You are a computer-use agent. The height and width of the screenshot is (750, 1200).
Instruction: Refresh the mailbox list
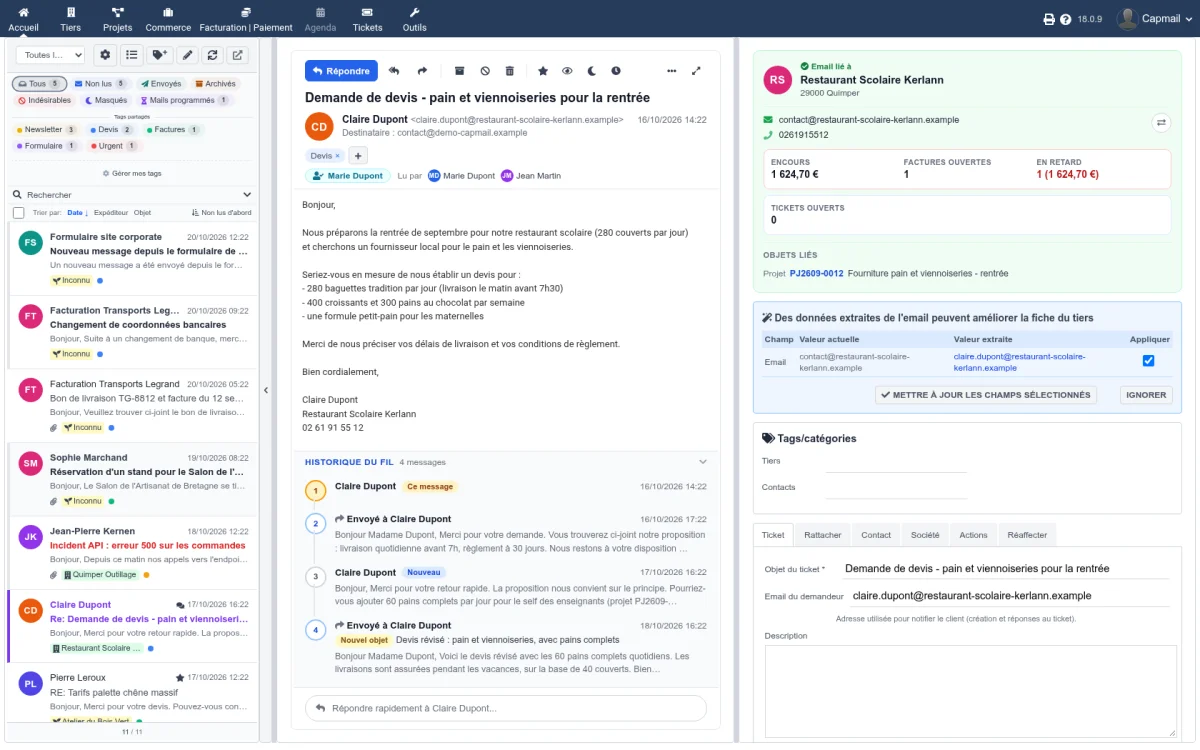coord(212,55)
